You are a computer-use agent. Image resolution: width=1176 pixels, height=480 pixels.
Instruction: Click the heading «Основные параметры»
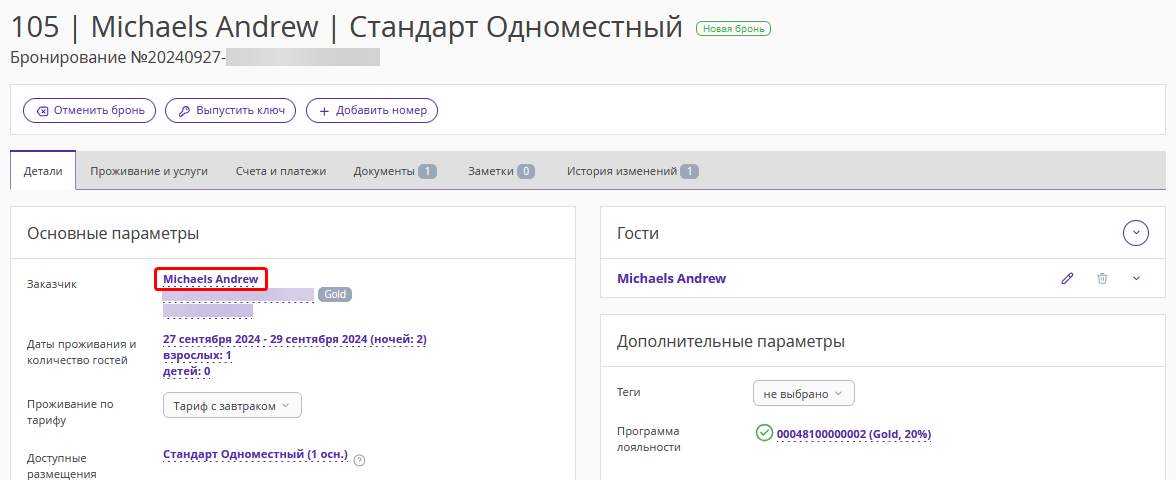pyautogui.click(x=113, y=233)
